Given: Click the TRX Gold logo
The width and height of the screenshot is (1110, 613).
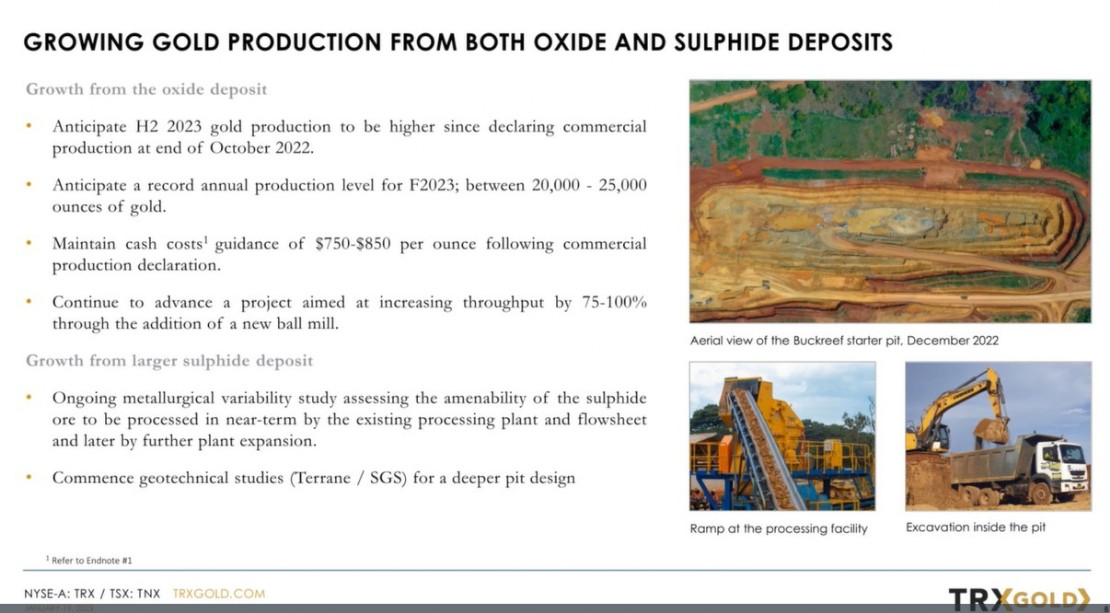Looking at the screenshot, I should pyautogui.click(x=1018, y=598).
